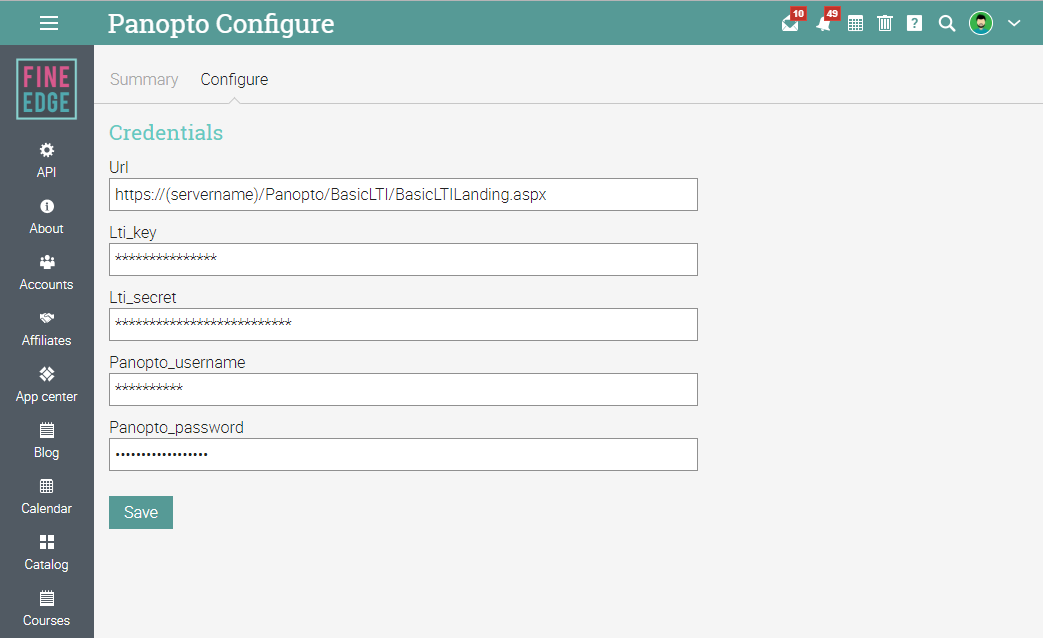The height and width of the screenshot is (638, 1043).
Task: Open Blog in the sidebar
Action: point(47,440)
